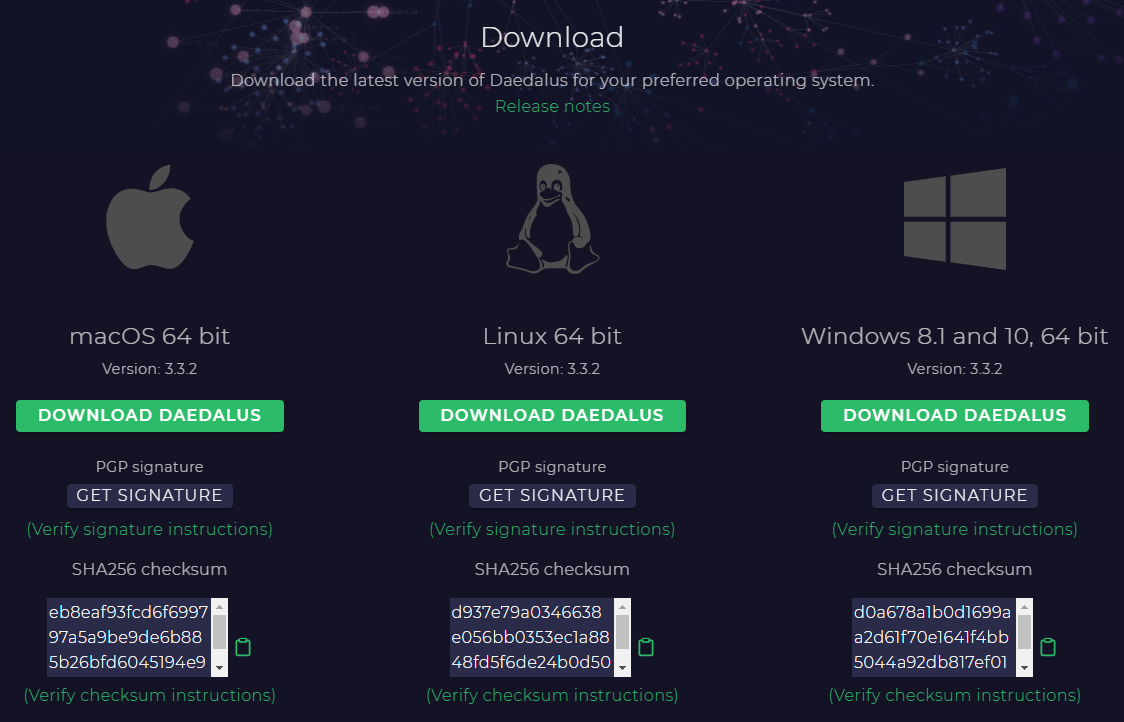Image resolution: width=1124 pixels, height=722 pixels.
Task: Download Daedalus for Windows 64 bit
Action: coord(955,416)
